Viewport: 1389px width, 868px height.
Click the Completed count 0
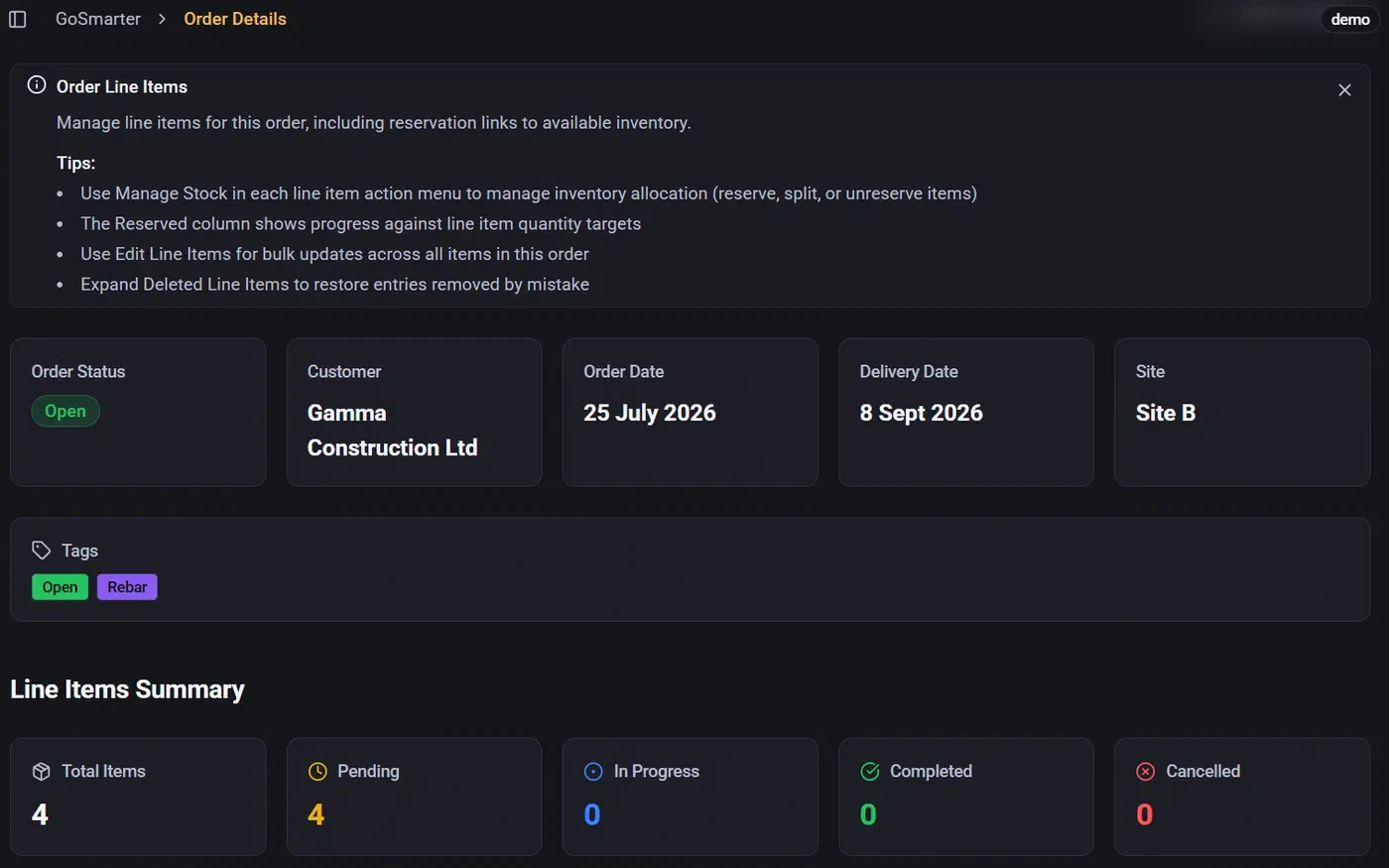[x=868, y=814]
